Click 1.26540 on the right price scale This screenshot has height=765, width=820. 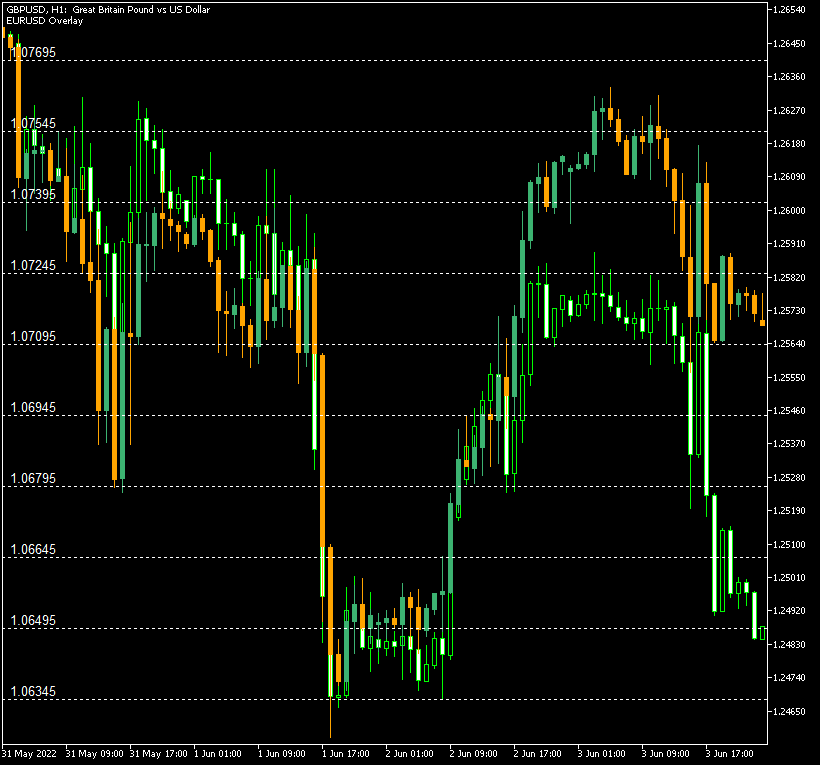click(791, 10)
